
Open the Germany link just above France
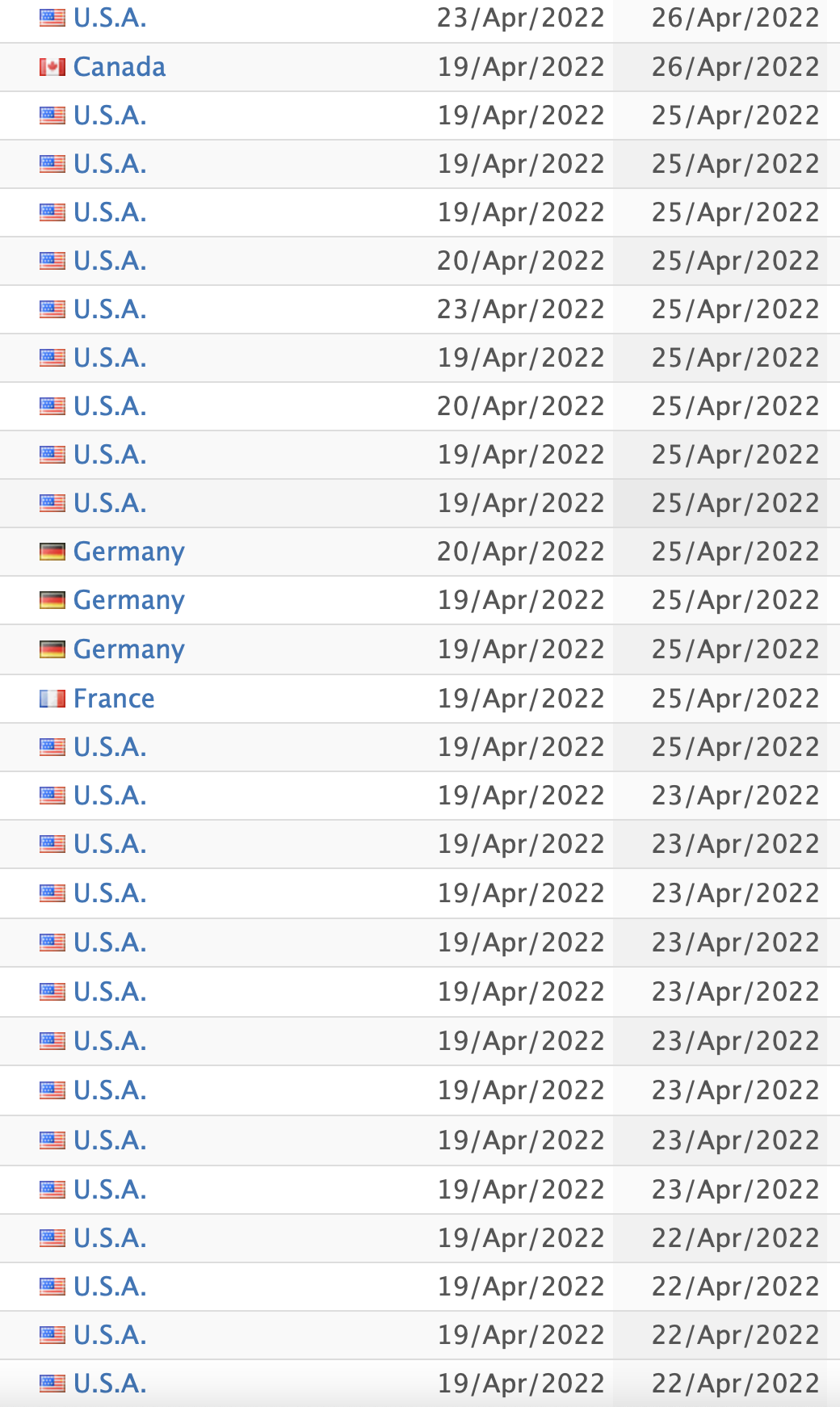click(x=129, y=650)
